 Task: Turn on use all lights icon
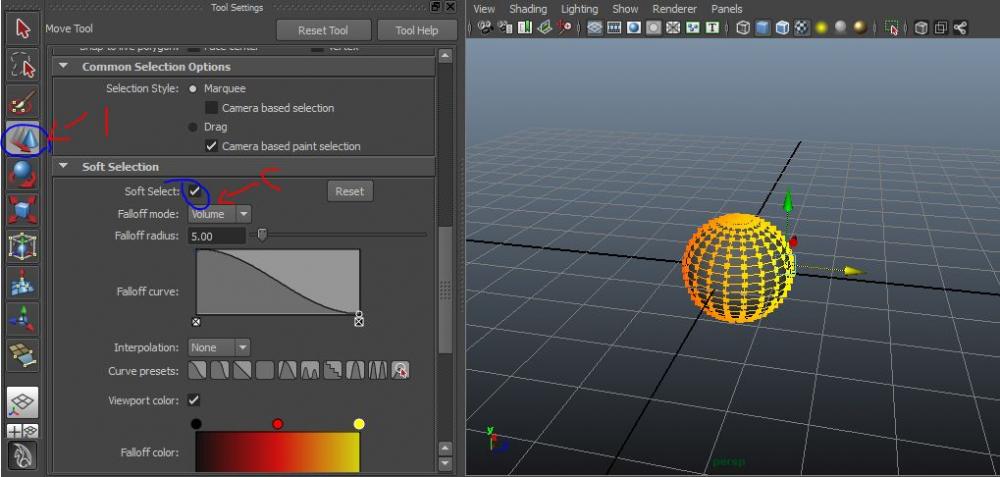tap(821, 29)
